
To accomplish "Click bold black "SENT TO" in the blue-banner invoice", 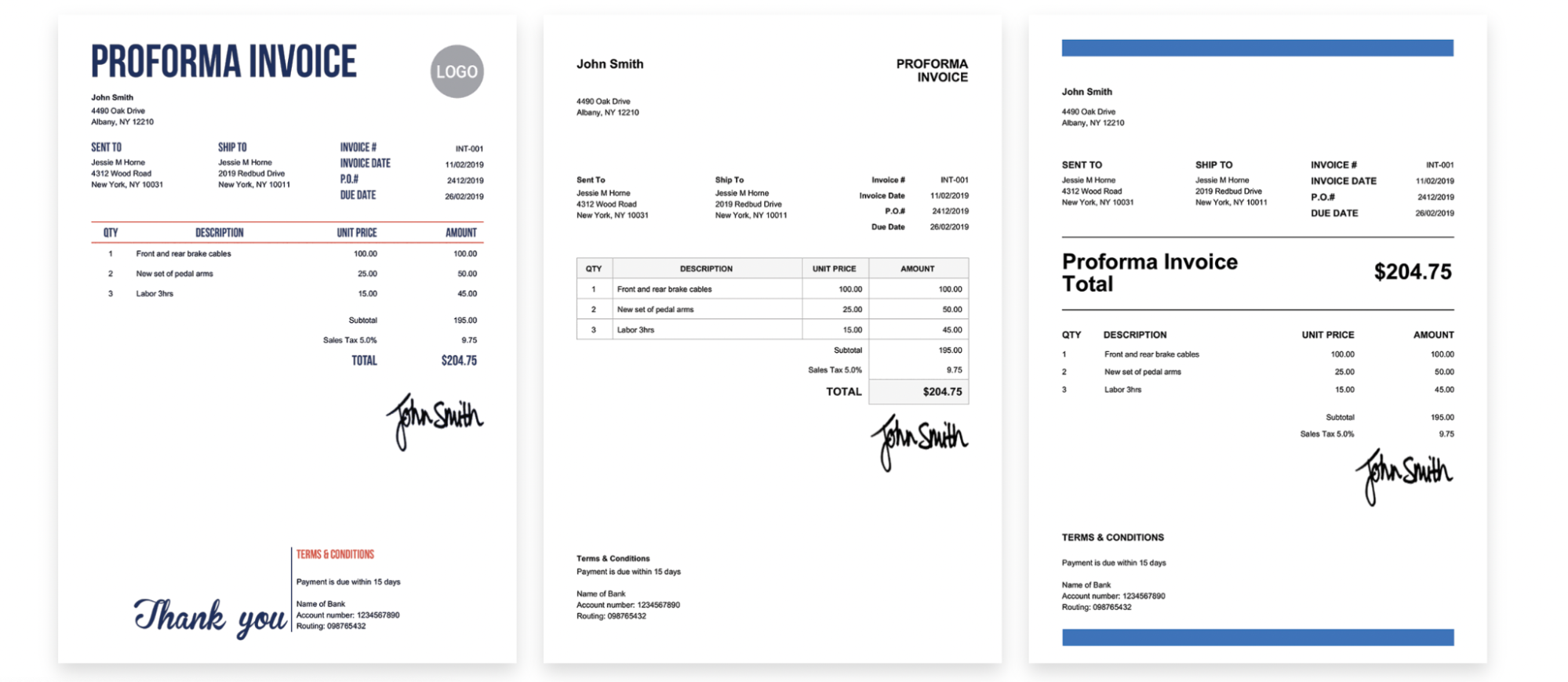I will 1082,165.
